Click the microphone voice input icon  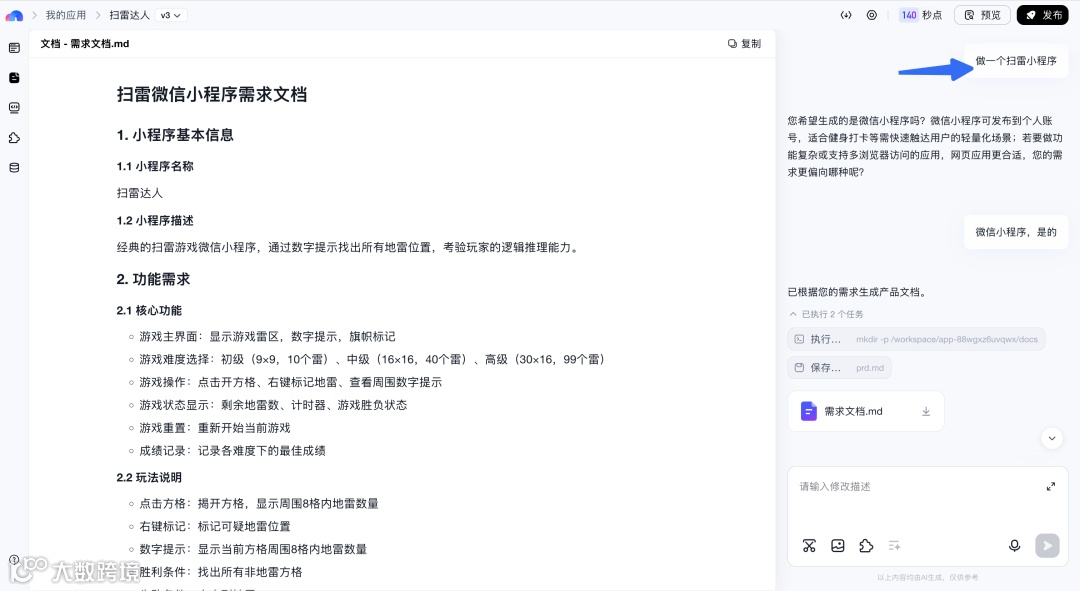click(1015, 546)
